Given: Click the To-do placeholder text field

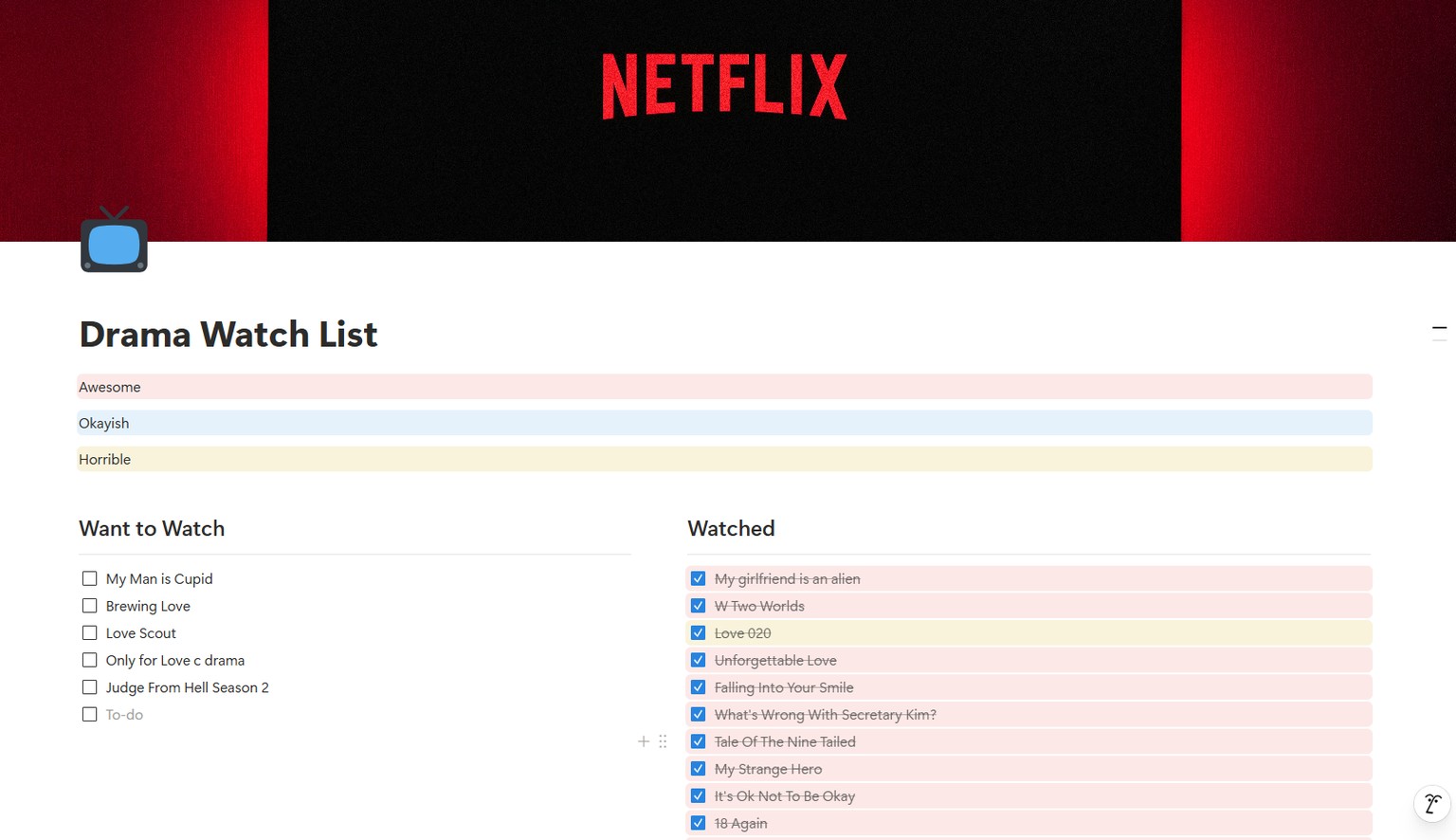Looking at the screenshot, I should tap(124, 715).
